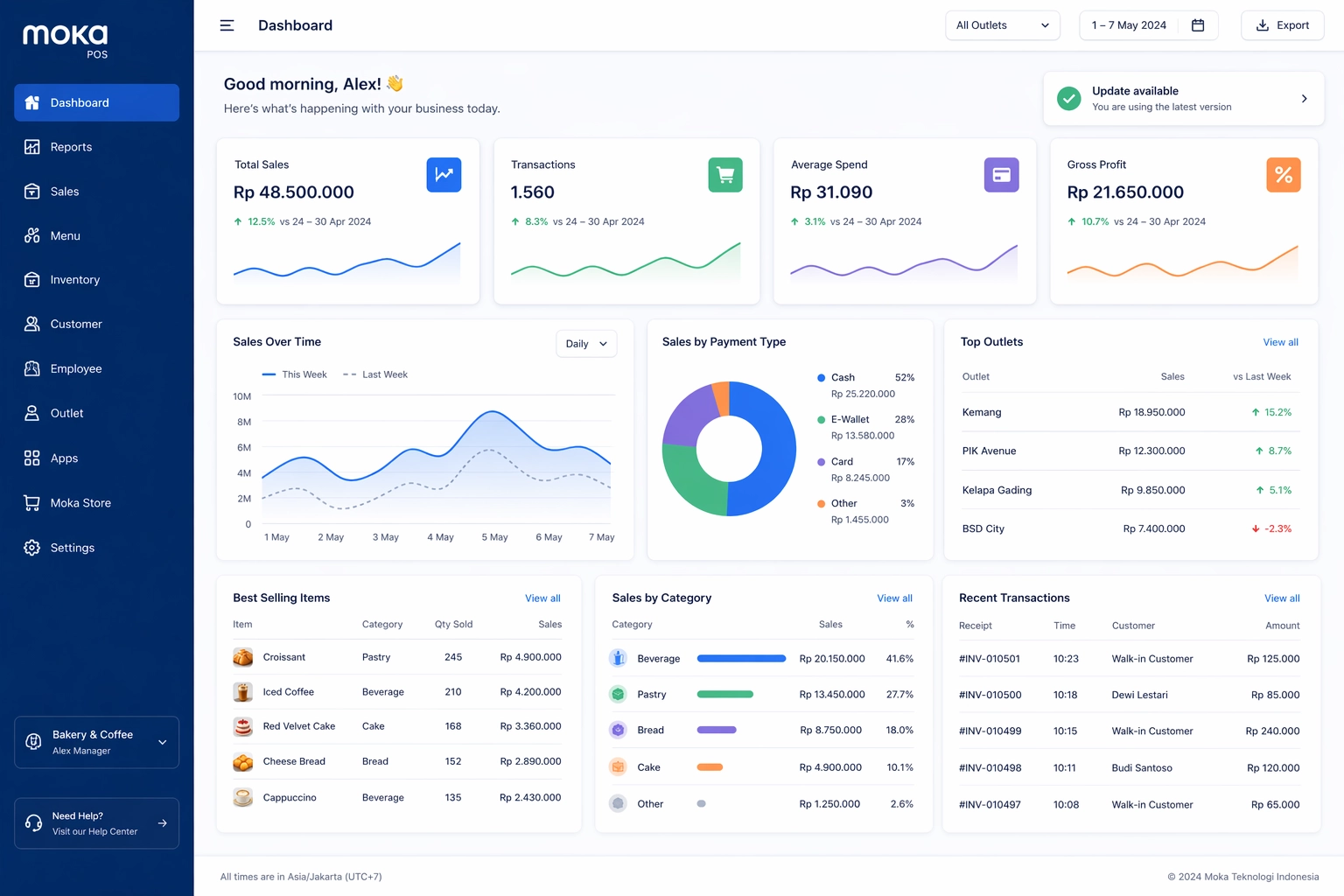1344x896 pixels.
Task: Click the Croissant item thumbnail
Action: click(x=243, y=657)
